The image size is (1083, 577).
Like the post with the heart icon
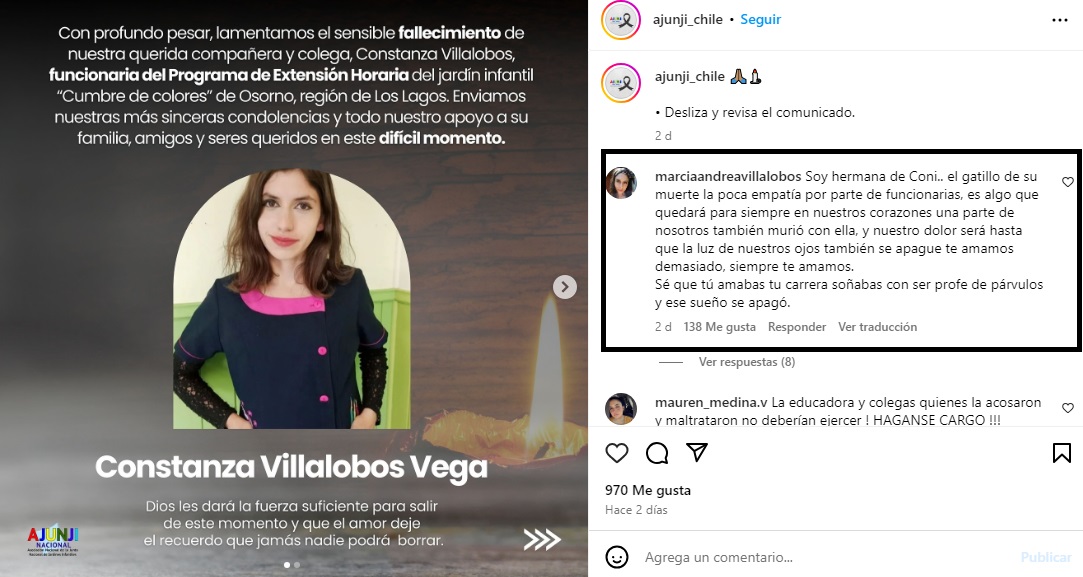pyautogui.click(x=617, y=453)
